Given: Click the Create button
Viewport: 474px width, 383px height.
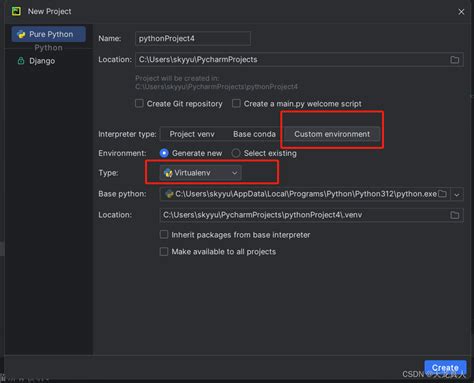Looking at the screenshot, I should 445,368.
